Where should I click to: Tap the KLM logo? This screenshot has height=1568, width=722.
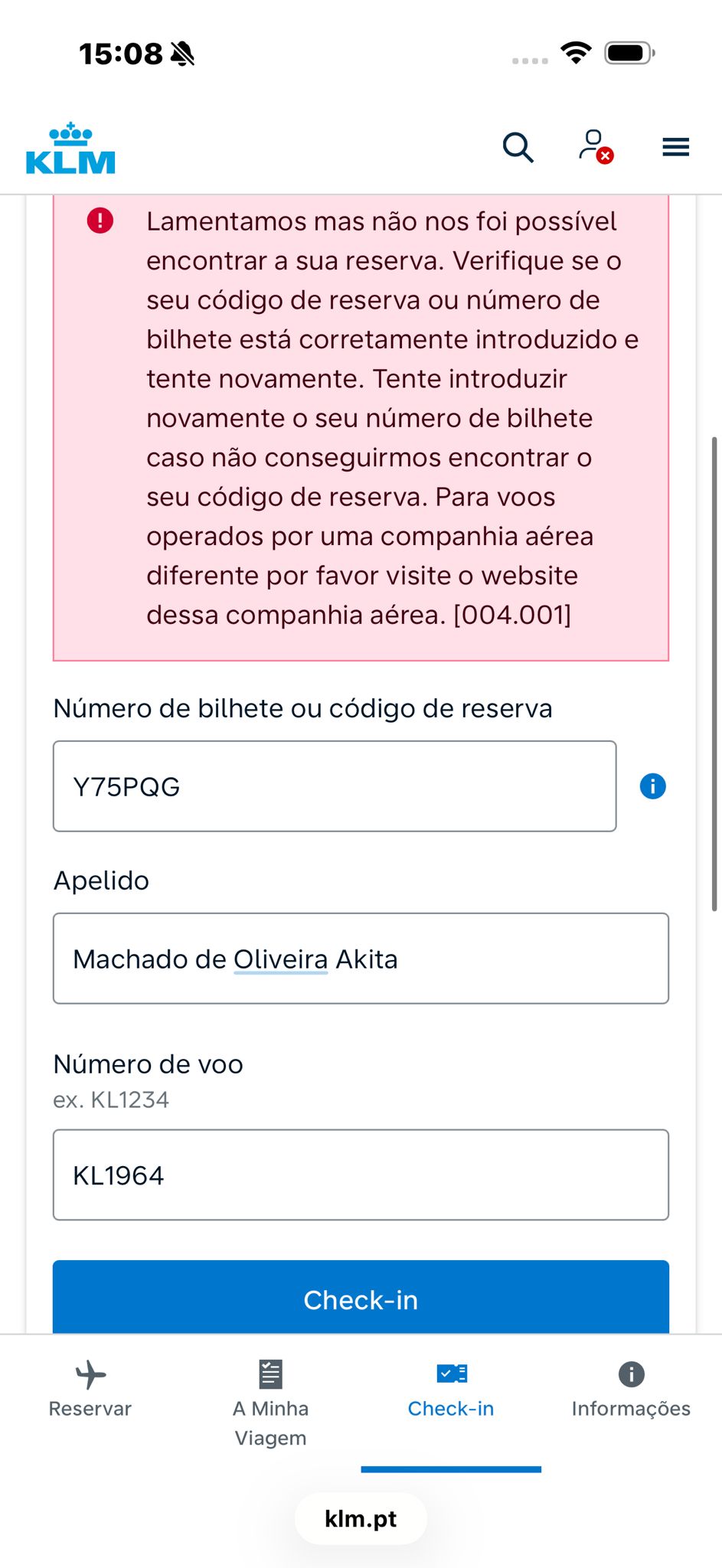[x=70, y=148]
